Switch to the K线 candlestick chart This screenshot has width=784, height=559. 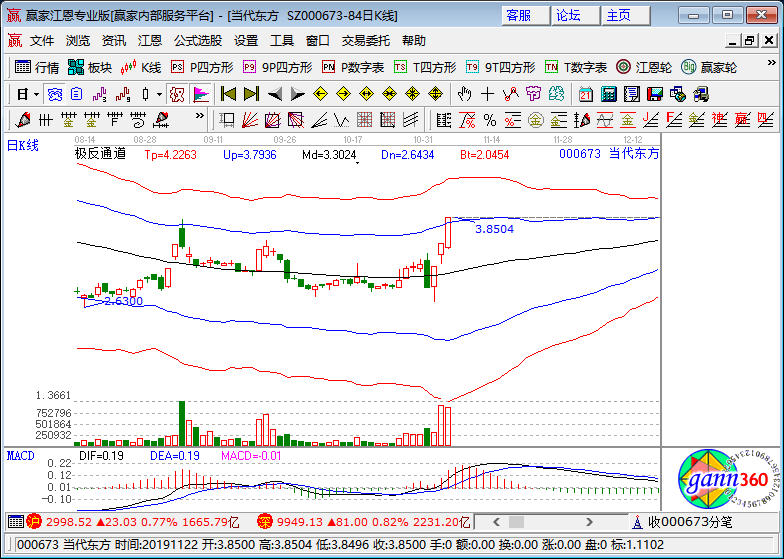click(142, 67)
